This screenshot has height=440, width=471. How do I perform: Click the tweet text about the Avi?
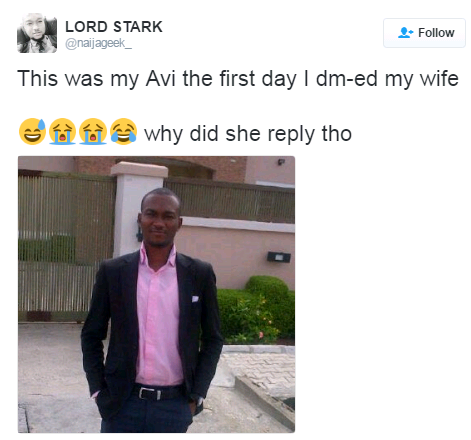(x=238, y=79)
